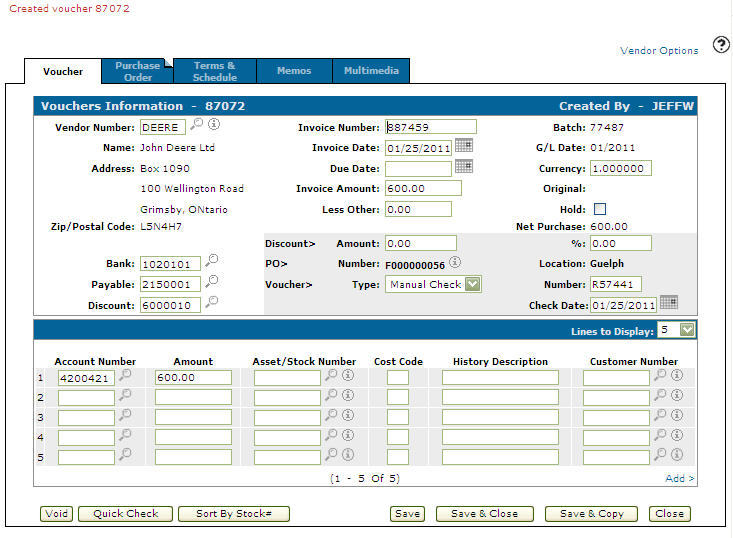Focus the Check Date field
The width and height of the screenshot is (733, 538).
click(623, 305)
